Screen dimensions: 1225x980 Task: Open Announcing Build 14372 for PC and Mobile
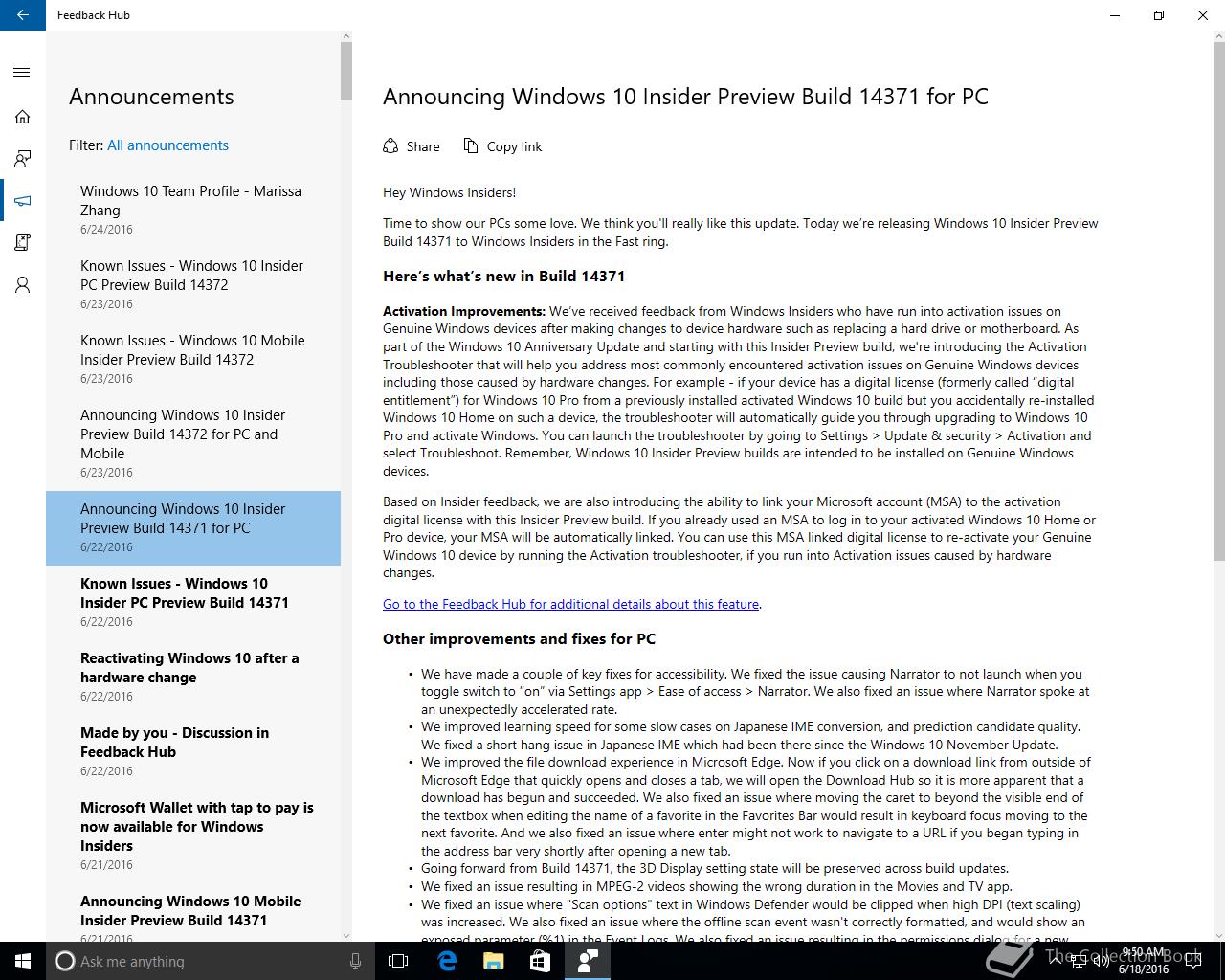193,444
